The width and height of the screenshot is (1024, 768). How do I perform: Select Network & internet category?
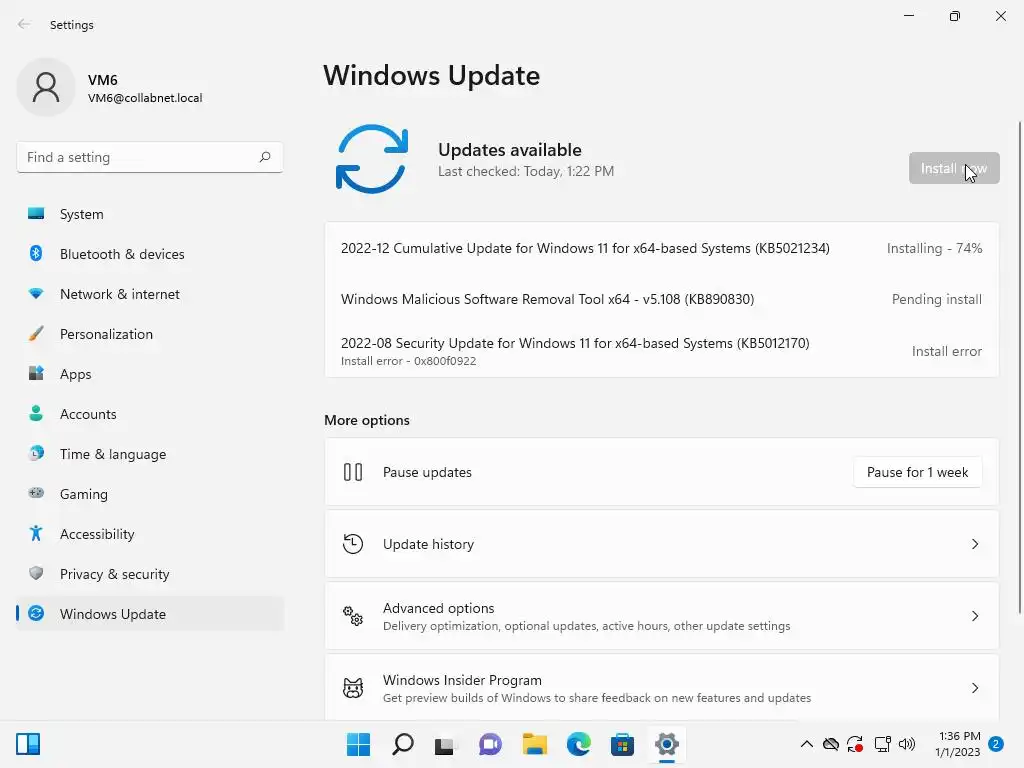pyautogui.click(x=150, y=294)
